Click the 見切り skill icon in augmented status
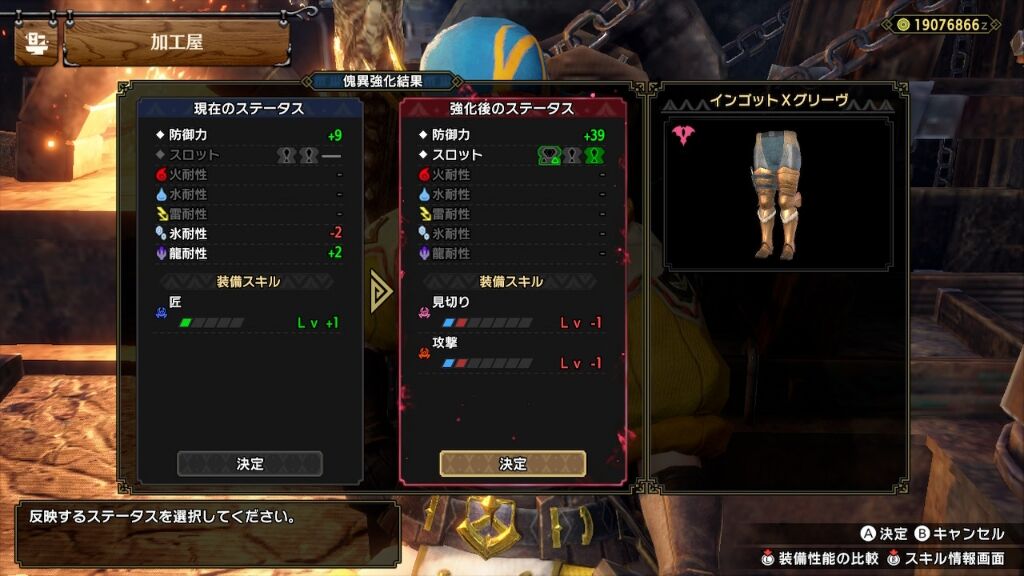1024x576 pixels. point(424,313)
